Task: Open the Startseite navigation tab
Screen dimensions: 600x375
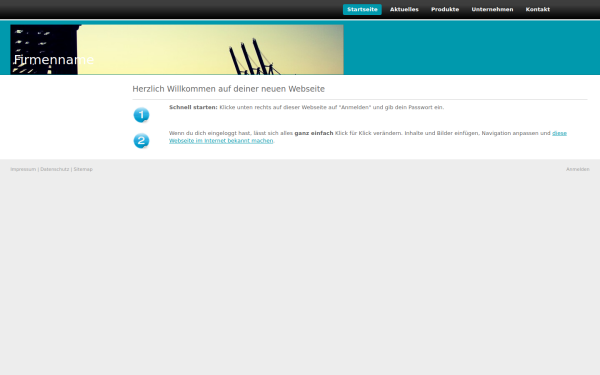Action: 362,10
